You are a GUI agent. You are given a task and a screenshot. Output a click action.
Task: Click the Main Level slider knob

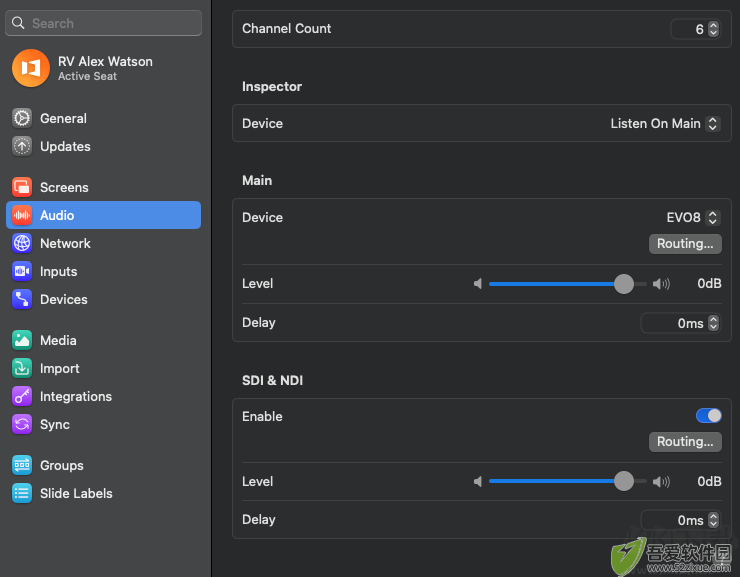pyautogui.click(x=623, y=284)
